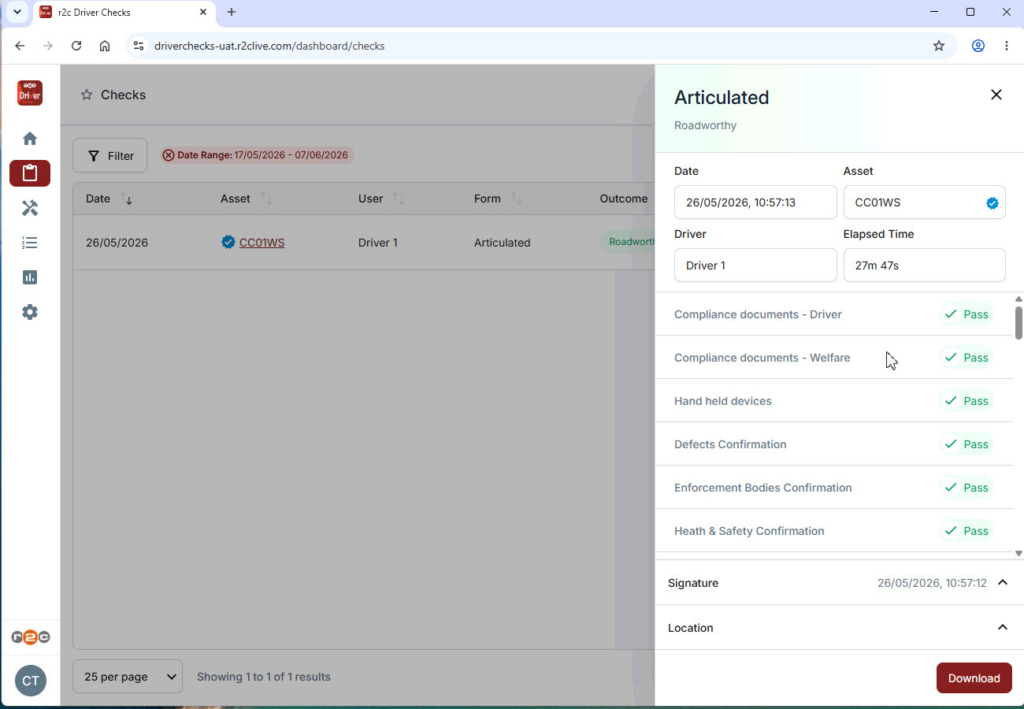Click the Roadworthy outcome badge in table
1024x709 pixels.
point(628,242)
